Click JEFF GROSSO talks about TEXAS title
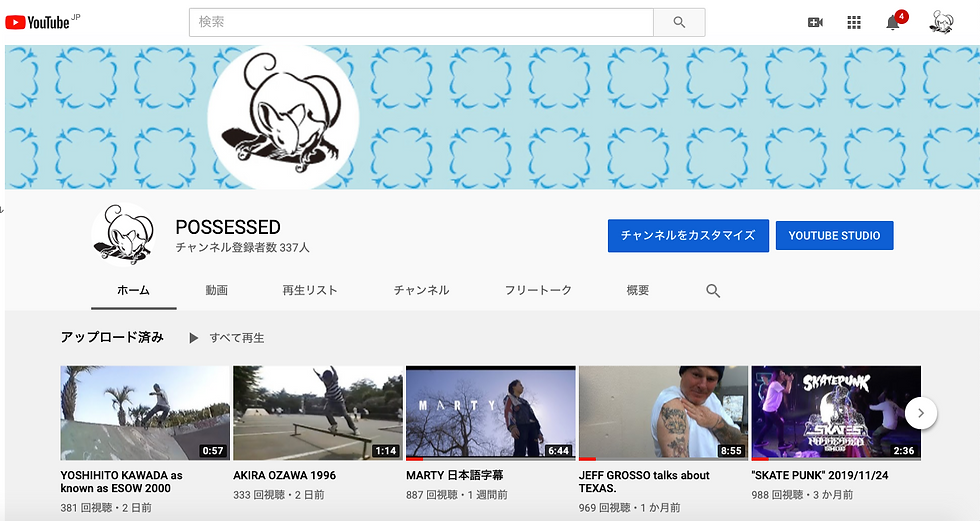 pyautogui.click(x=644, y=482)
